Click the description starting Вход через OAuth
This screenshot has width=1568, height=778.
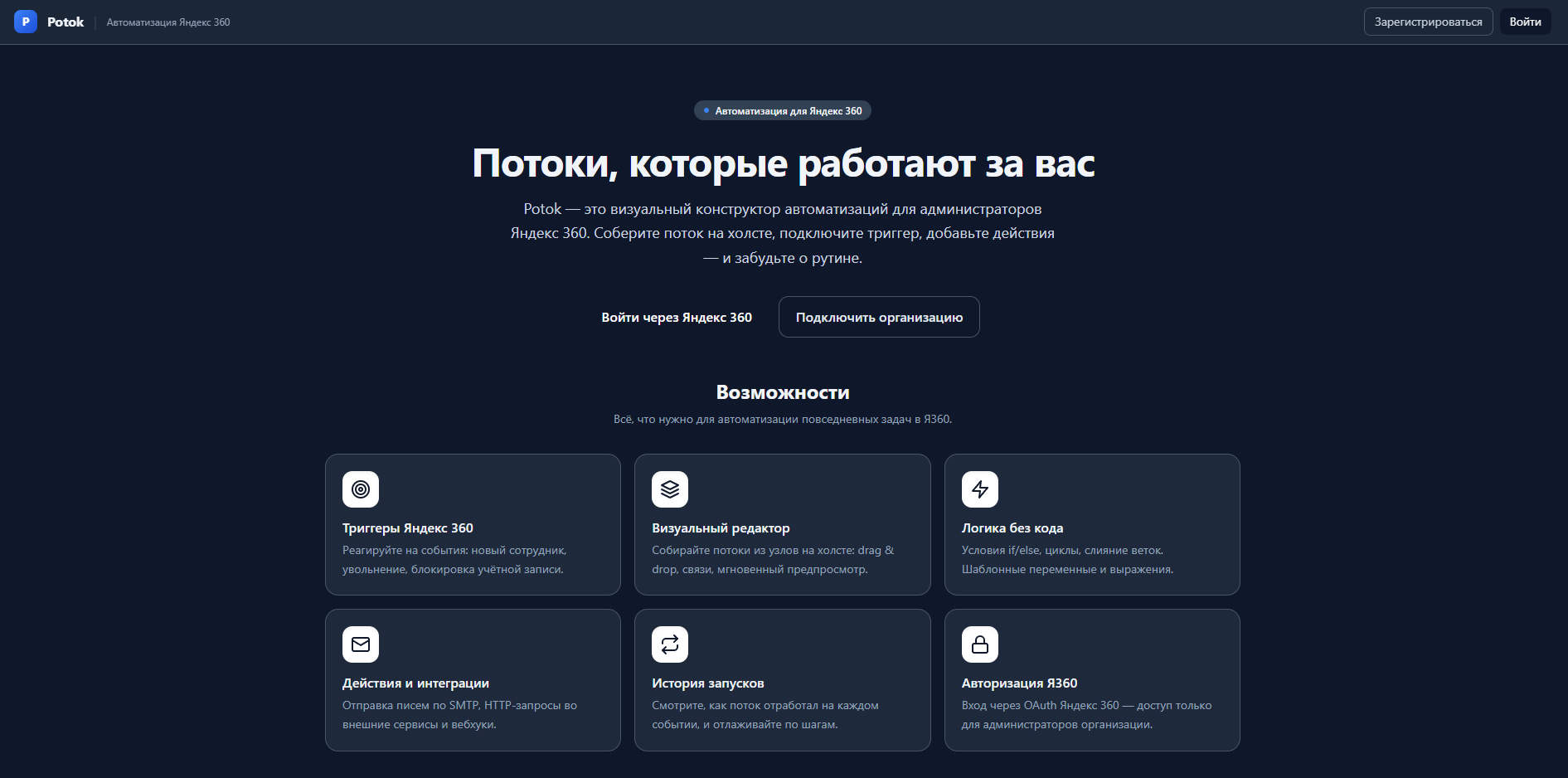(x=1086, y=715)
